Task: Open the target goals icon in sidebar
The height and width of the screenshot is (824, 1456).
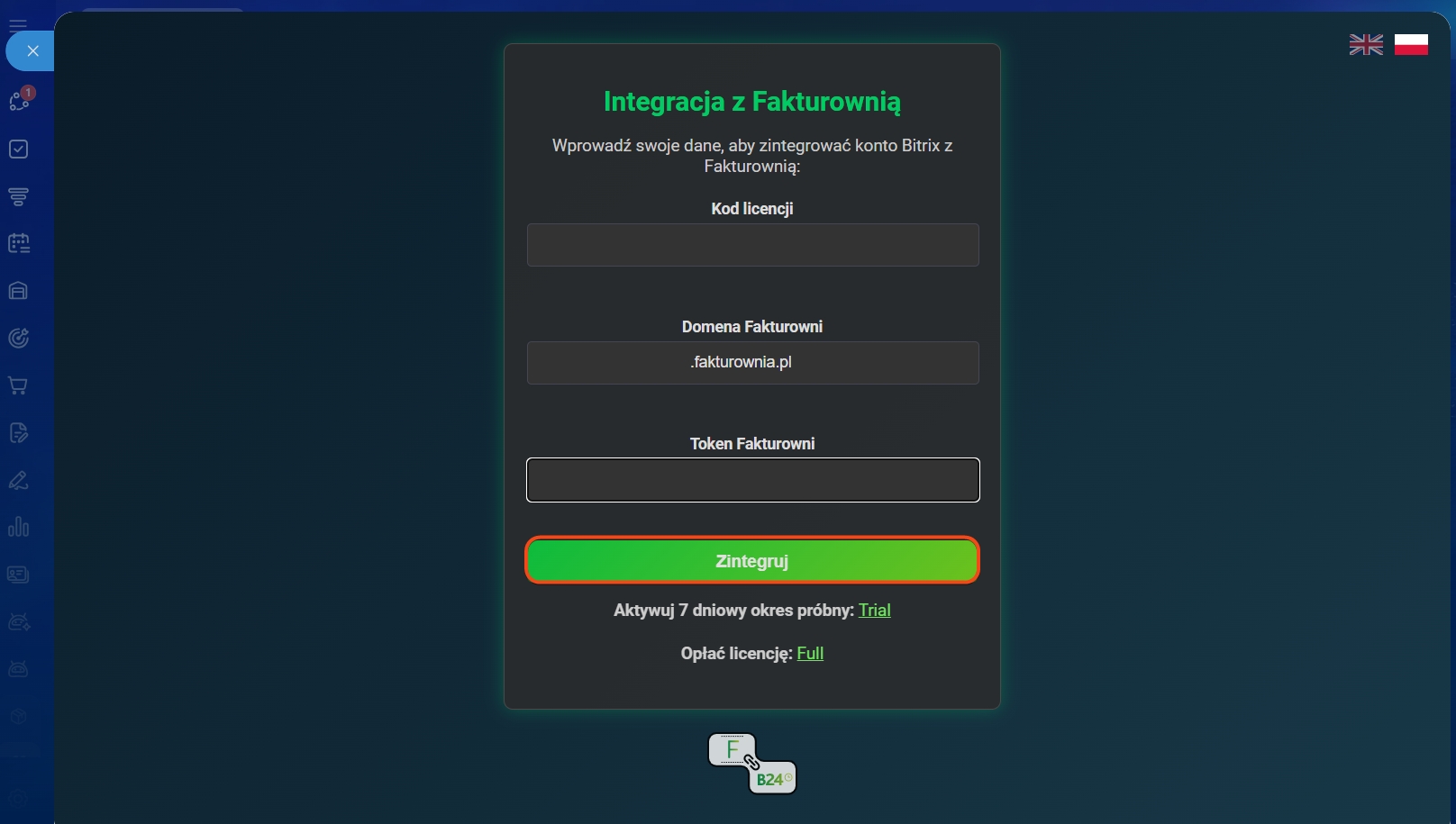Action: pyautogui.click(x=19, y=338)
